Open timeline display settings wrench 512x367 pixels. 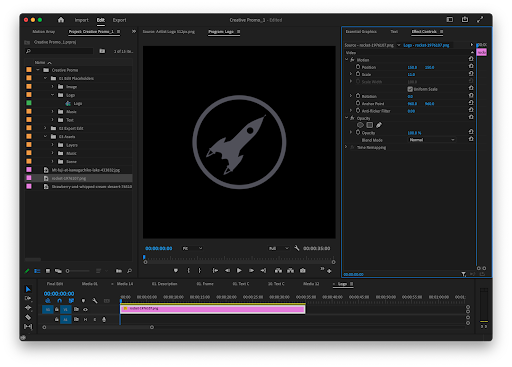tap(95, 301)
